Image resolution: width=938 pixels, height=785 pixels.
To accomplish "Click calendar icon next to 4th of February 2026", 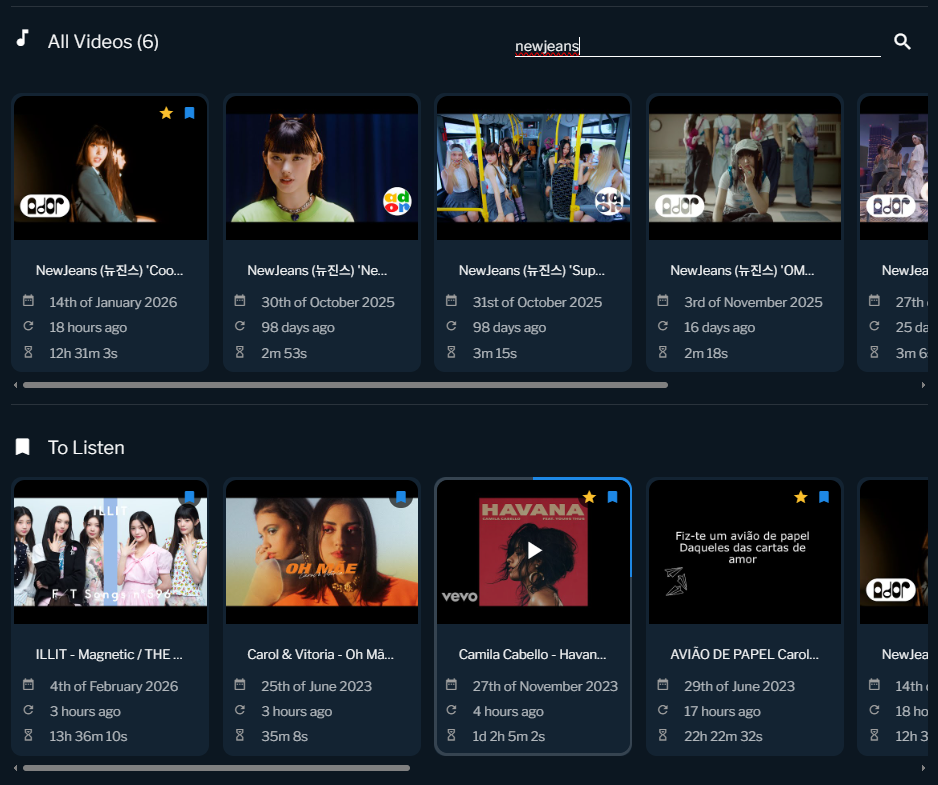I will 28,684.
